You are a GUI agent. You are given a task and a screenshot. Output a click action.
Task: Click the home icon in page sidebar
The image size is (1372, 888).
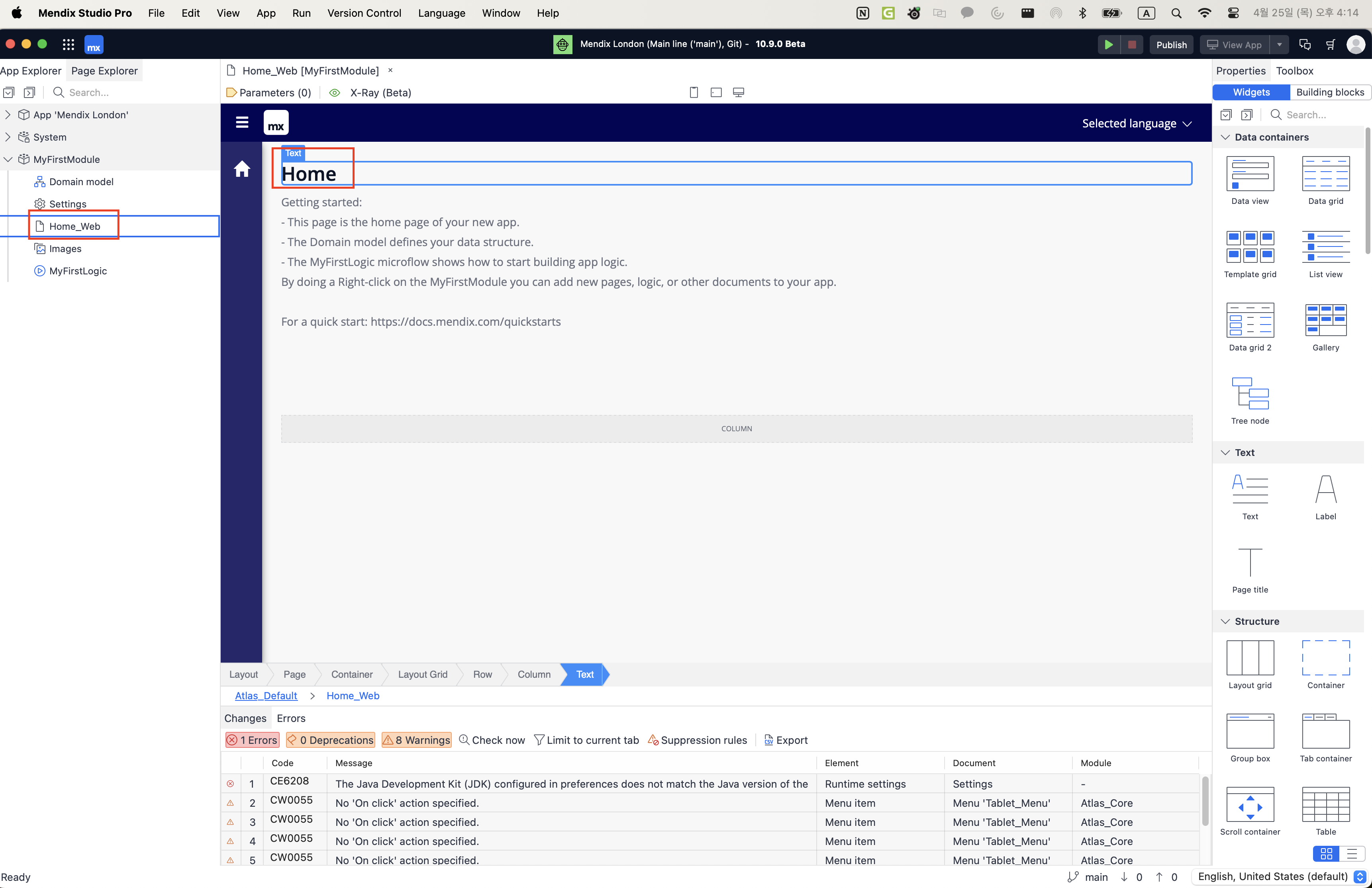[x=241, y=169]
